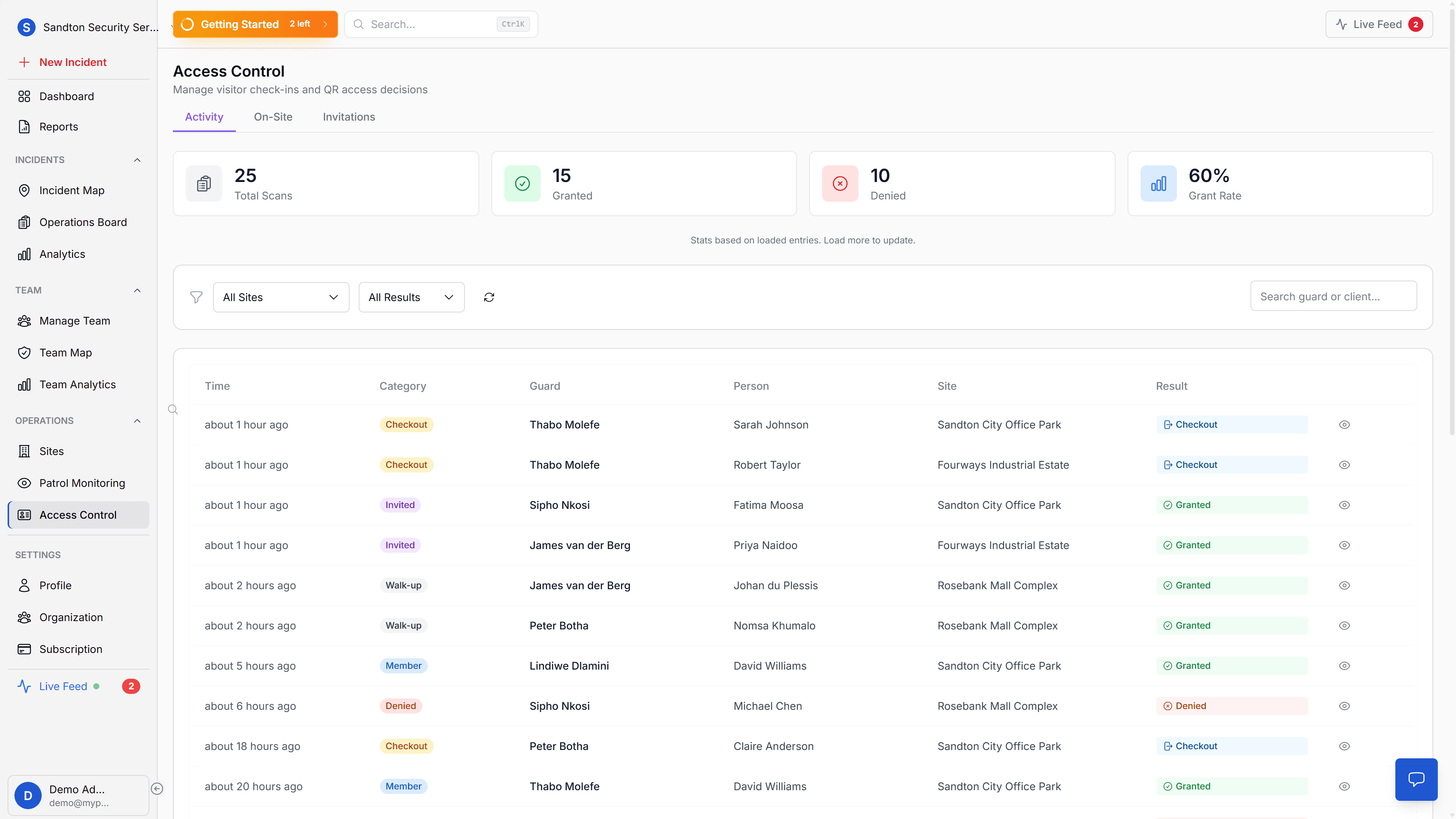Image resolution: width=1456 pixels, height=819 pixels.
Task: Open Incident Map from sidebar
Action: pyautogui.click(x=72, y=190)
